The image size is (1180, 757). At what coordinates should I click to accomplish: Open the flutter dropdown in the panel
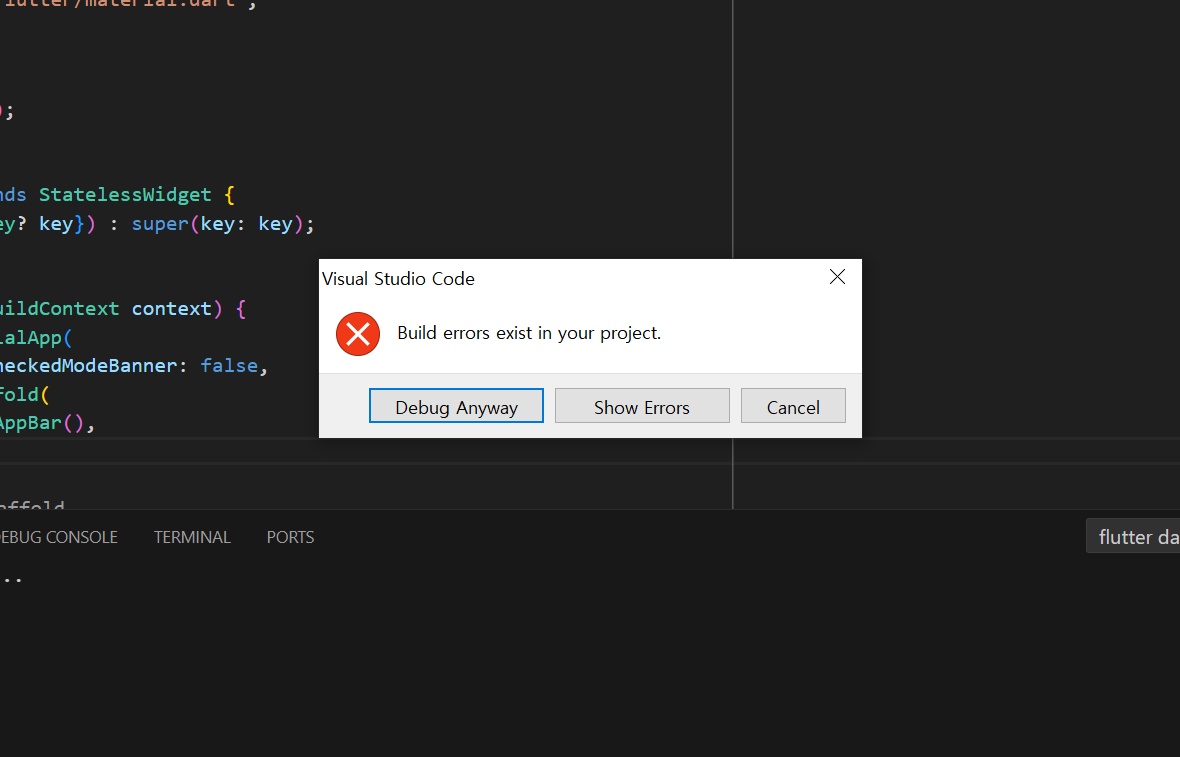pyautogui.click(x=1133, y=536)
